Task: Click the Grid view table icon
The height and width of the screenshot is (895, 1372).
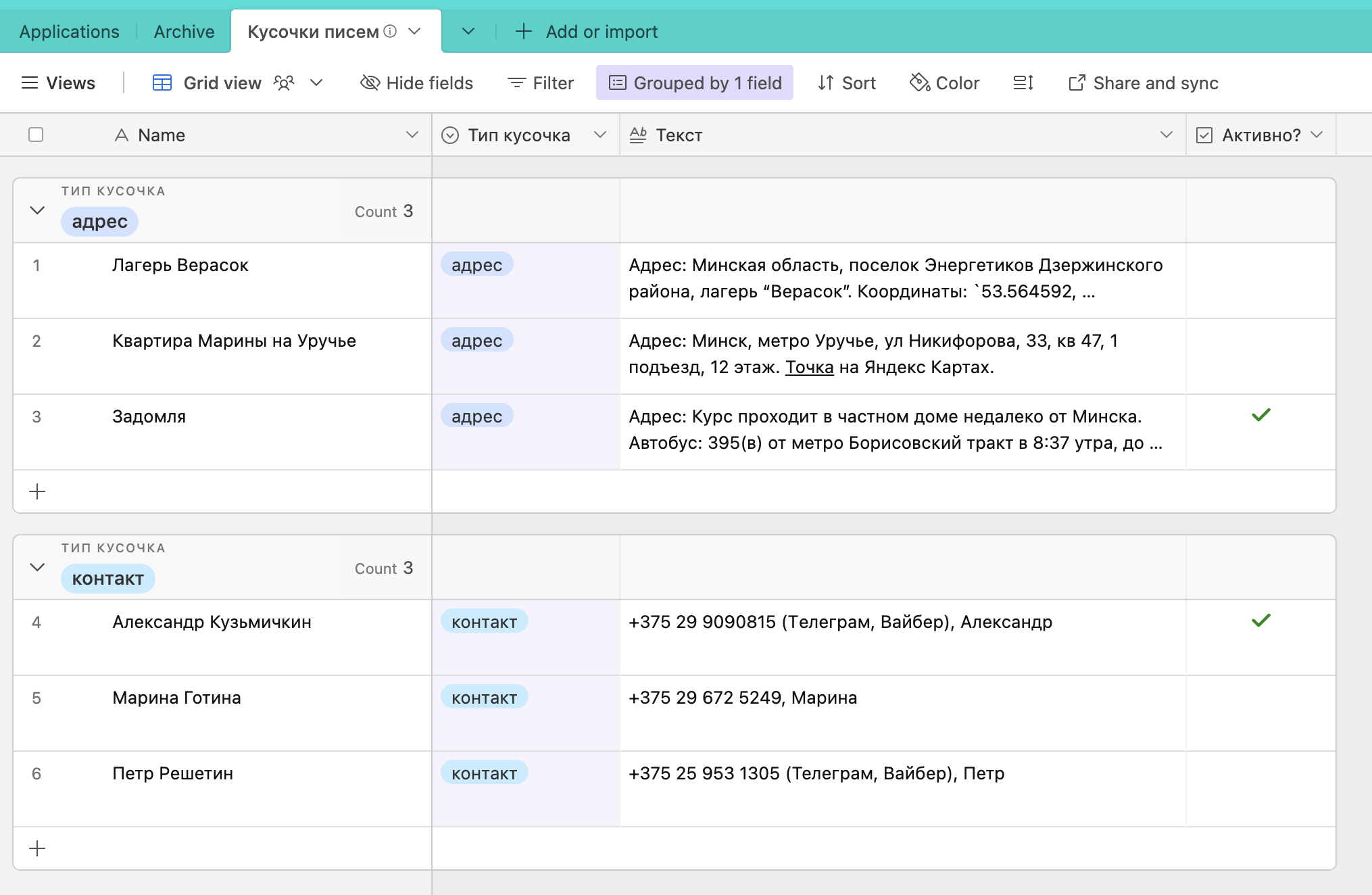Action: 162,83
